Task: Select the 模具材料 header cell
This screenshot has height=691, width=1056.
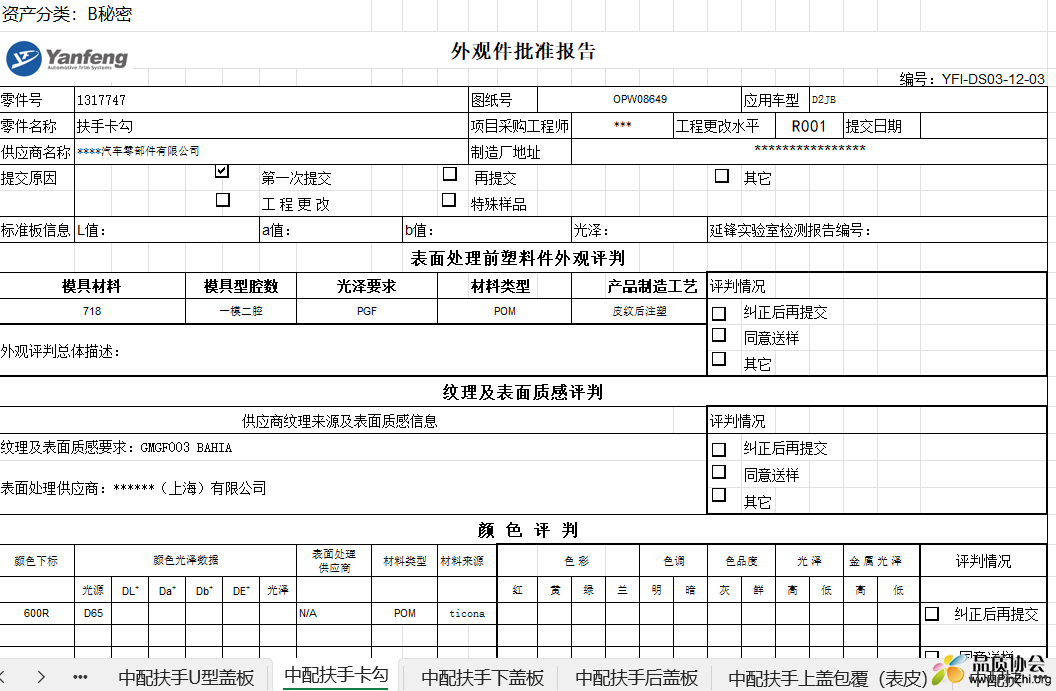Action: [92, 286]
